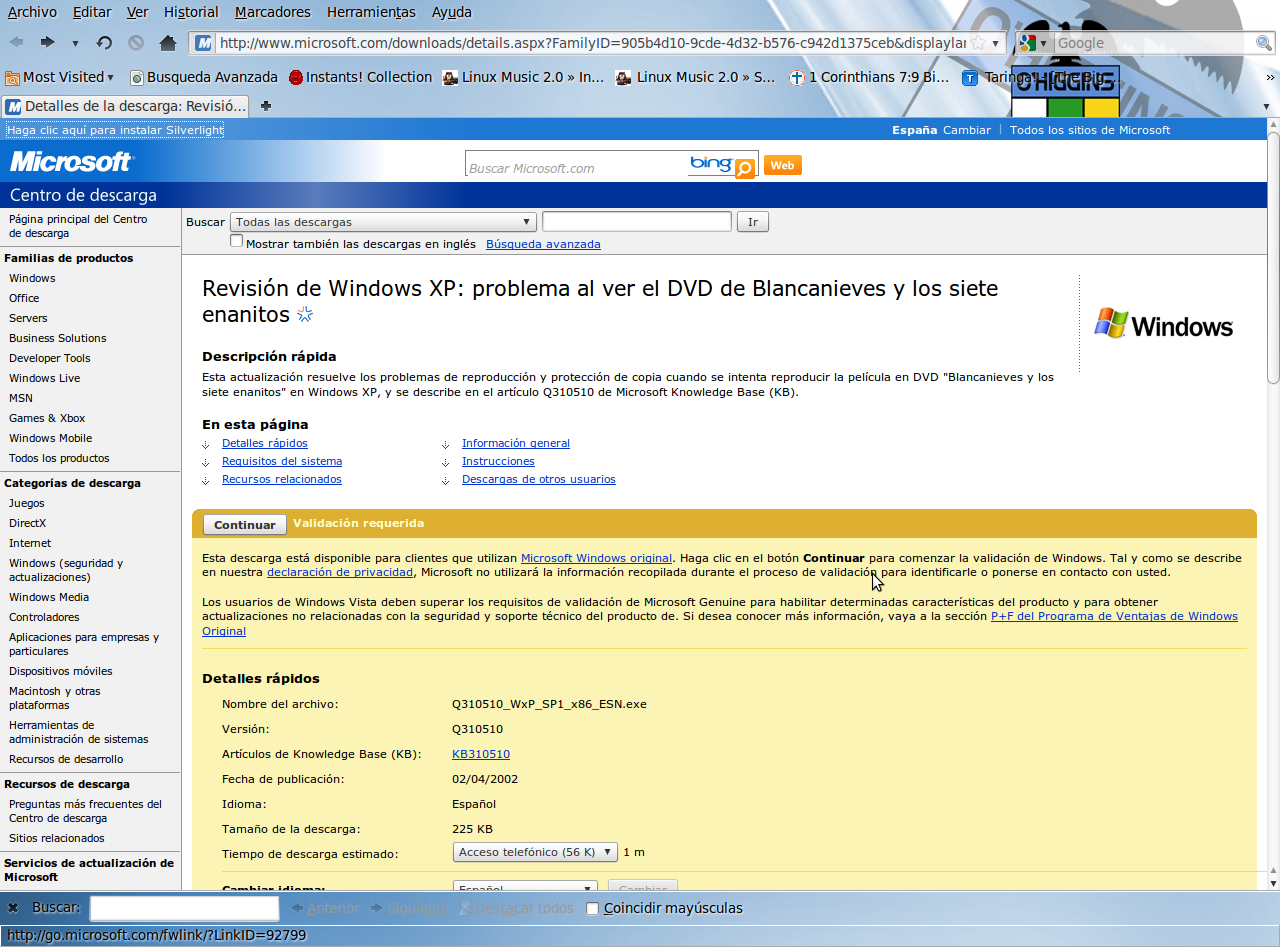
Task: Go forward with the forward arrow
Action: pyautogui.click(x=47, y=42)
